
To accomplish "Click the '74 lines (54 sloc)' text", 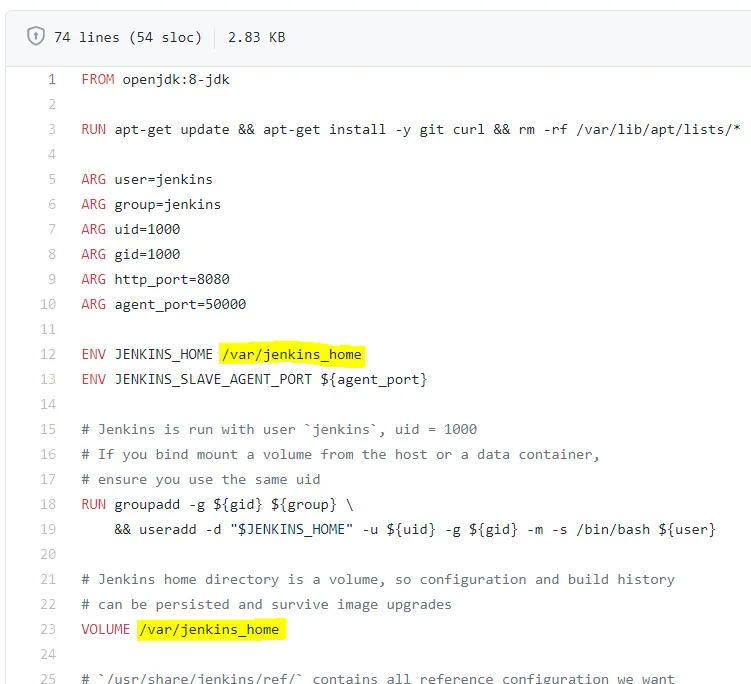I will pos(127,37).
